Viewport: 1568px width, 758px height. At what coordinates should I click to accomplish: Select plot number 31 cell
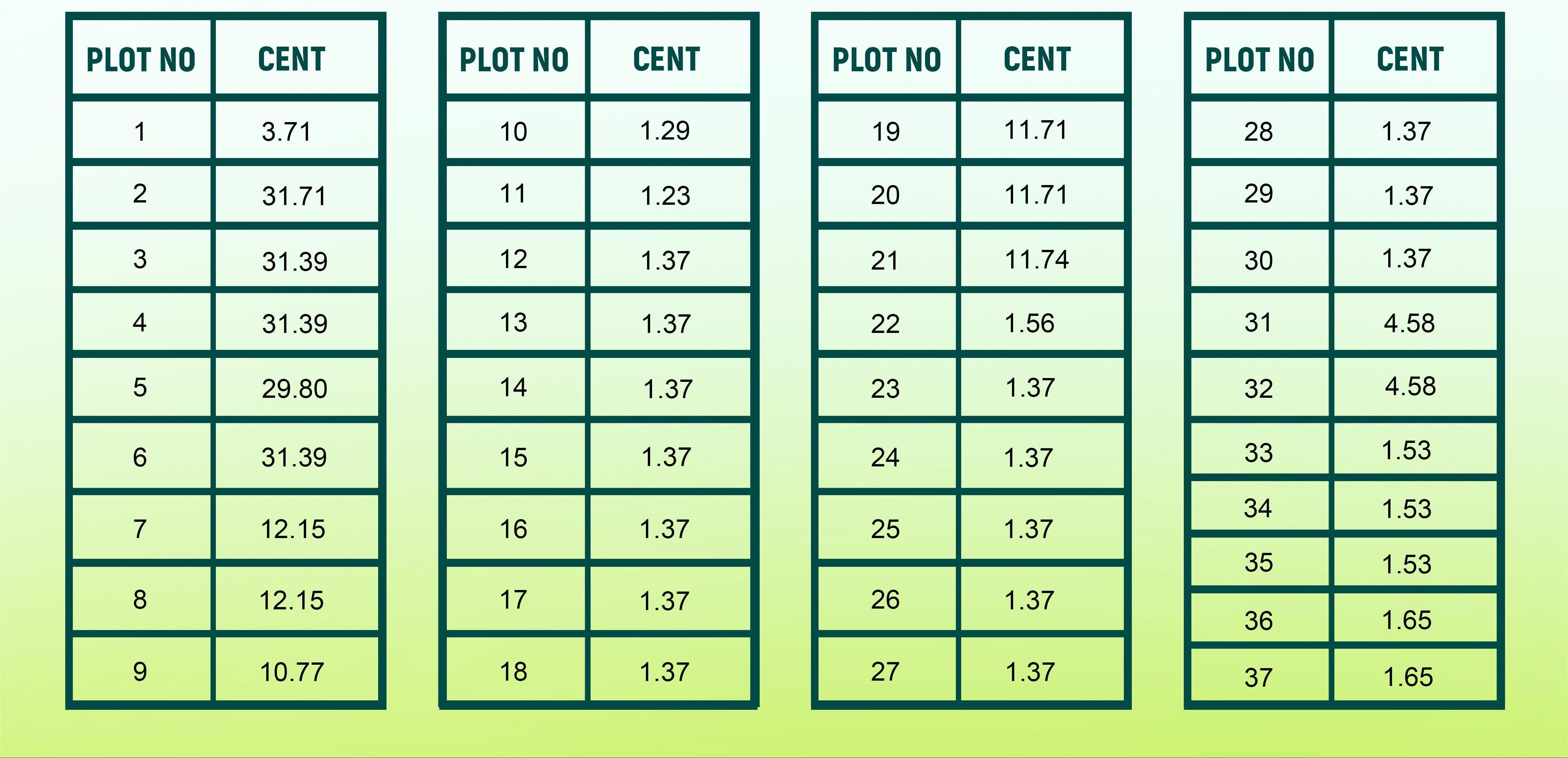[1258, 322]
